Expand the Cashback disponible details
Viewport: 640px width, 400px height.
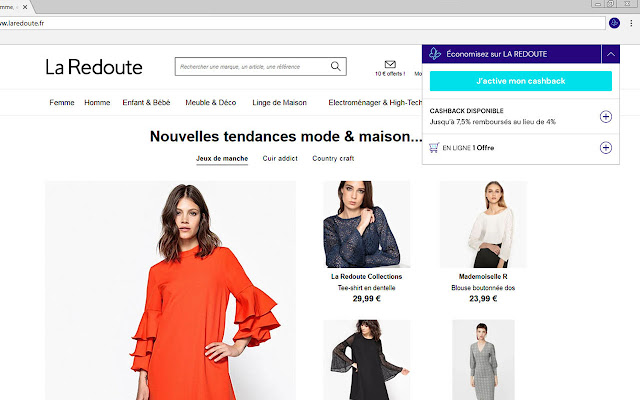click(606, 117)
